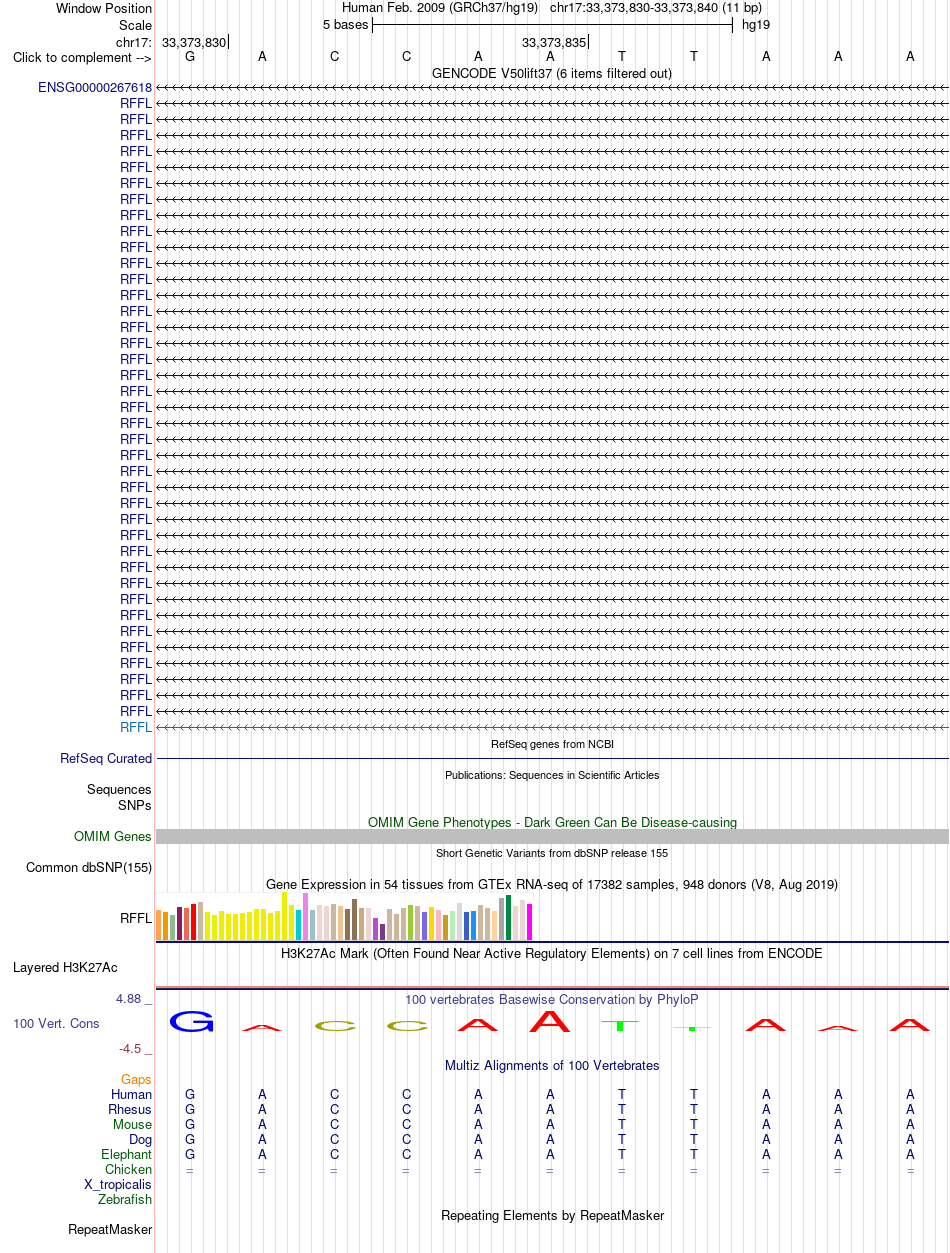Click the gray OMIM Genes item bar

point(552,837)
